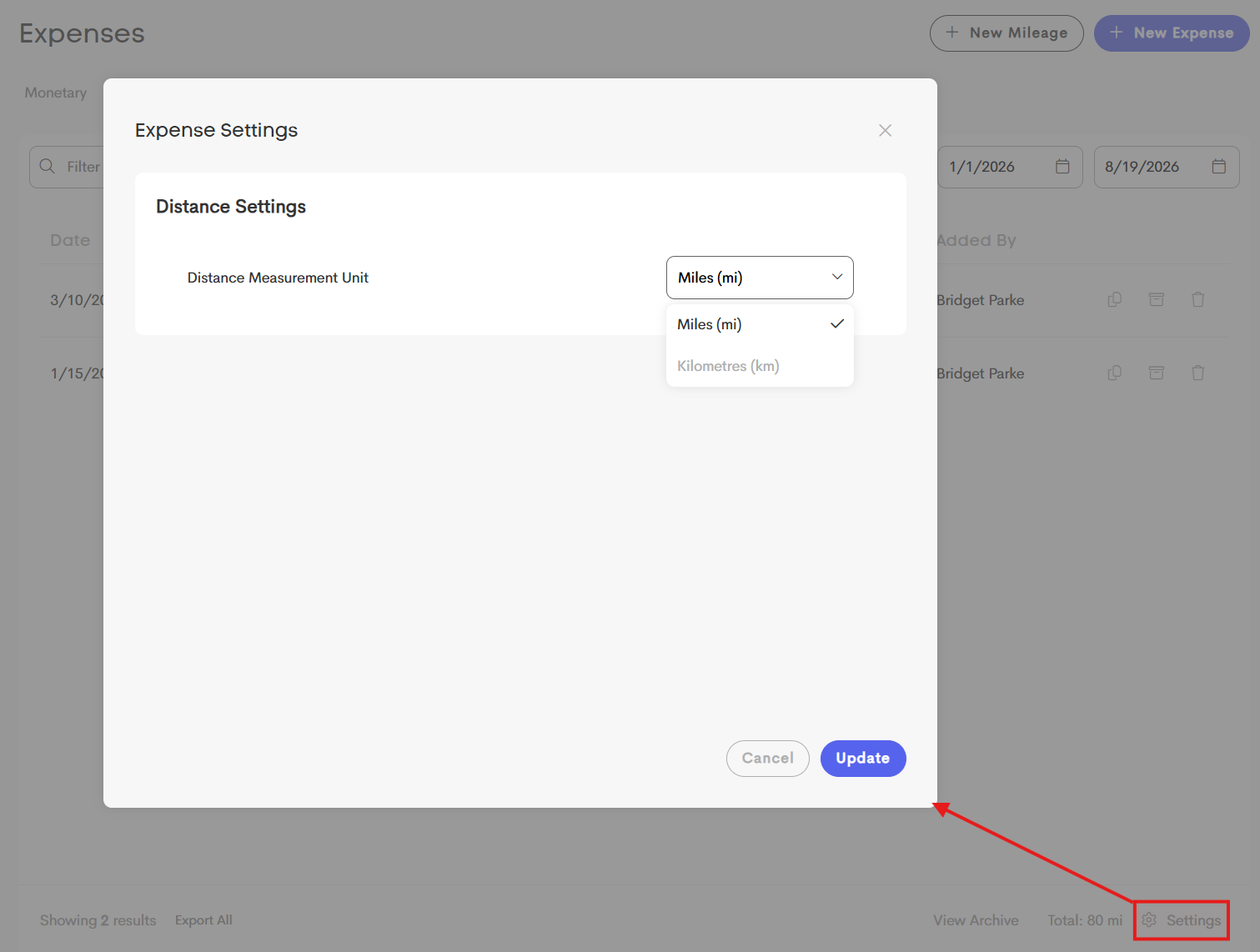Click the New Mileage button

(1006, 33)
